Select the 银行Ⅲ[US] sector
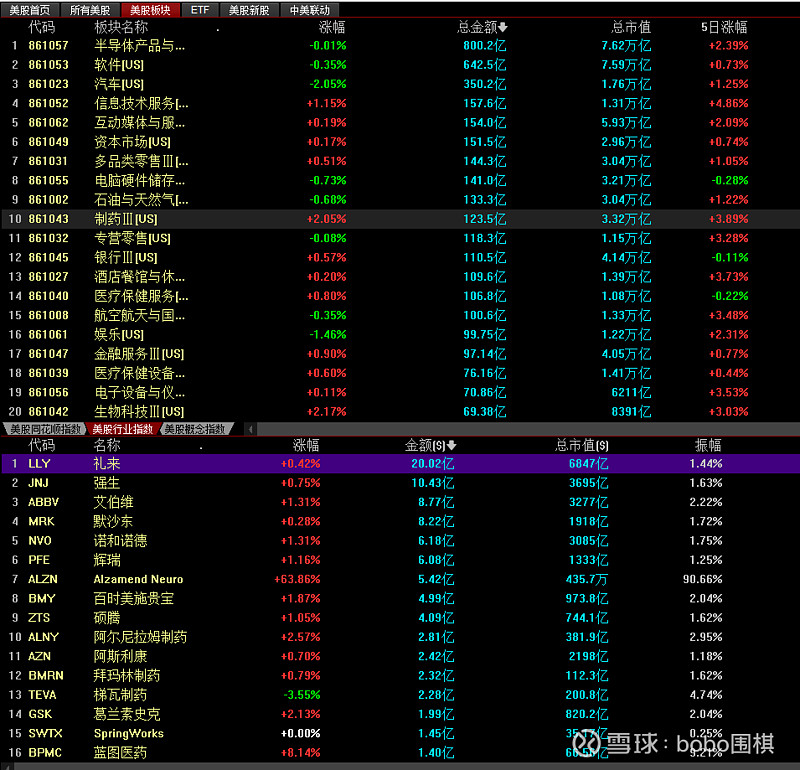This screenshot has width=800, height=770. pos(400,258)
